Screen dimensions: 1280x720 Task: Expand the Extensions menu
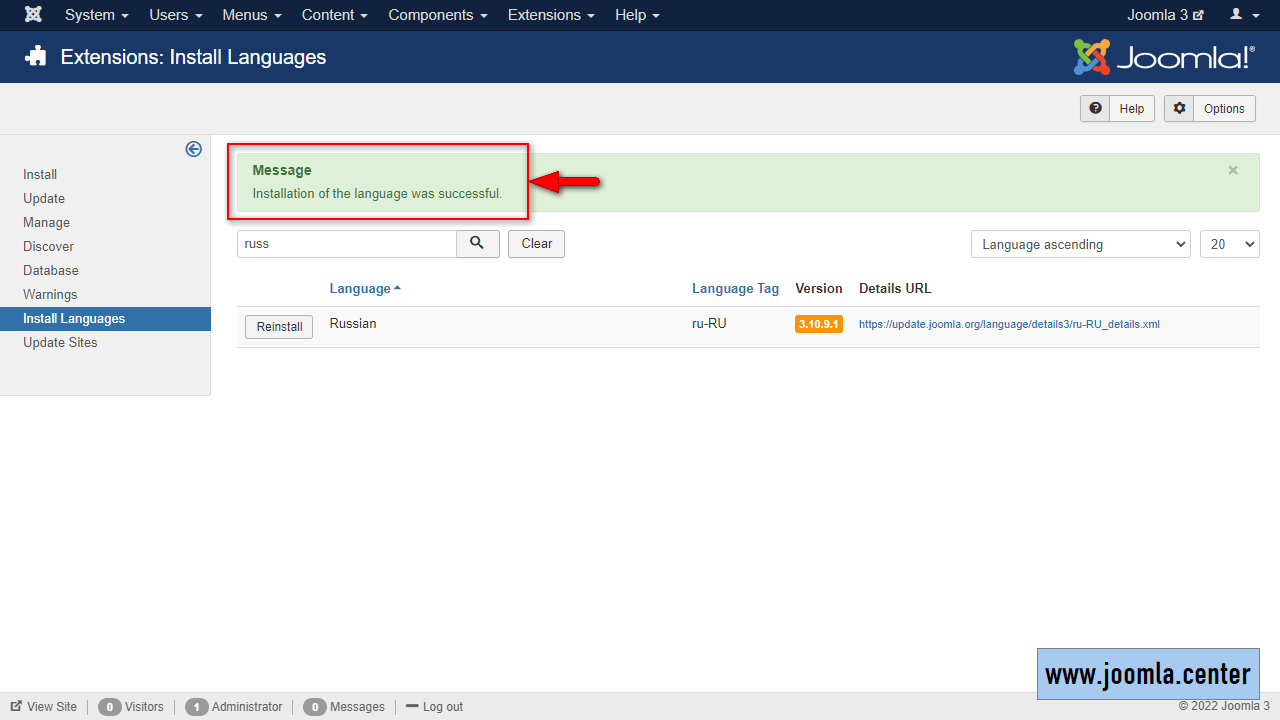click(x=550, y=15)
